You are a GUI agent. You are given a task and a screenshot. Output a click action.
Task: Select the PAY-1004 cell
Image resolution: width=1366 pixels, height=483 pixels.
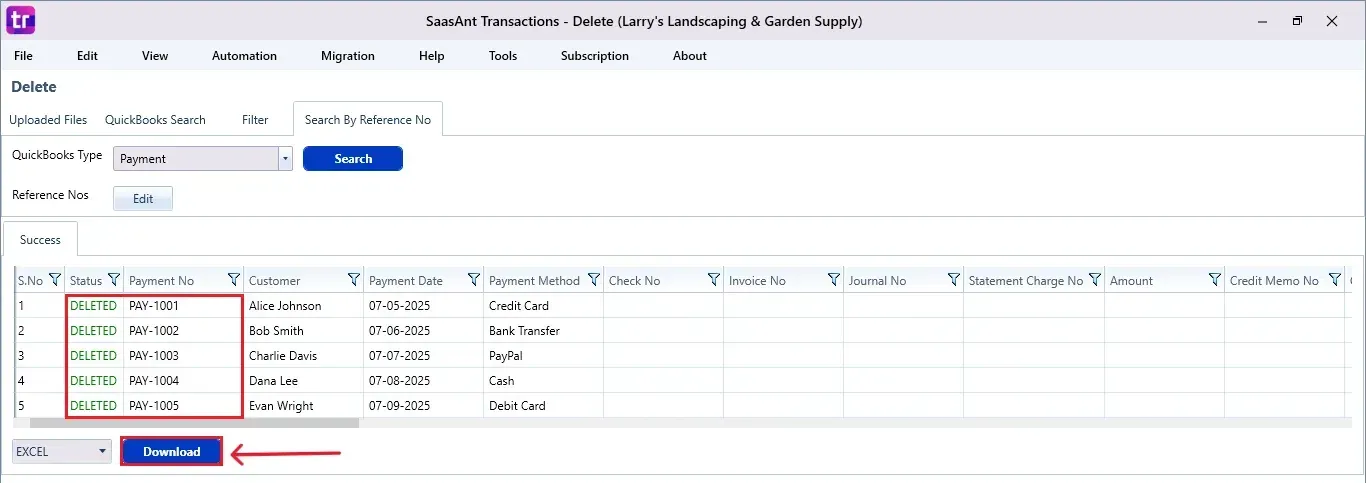tap(183, 381)
